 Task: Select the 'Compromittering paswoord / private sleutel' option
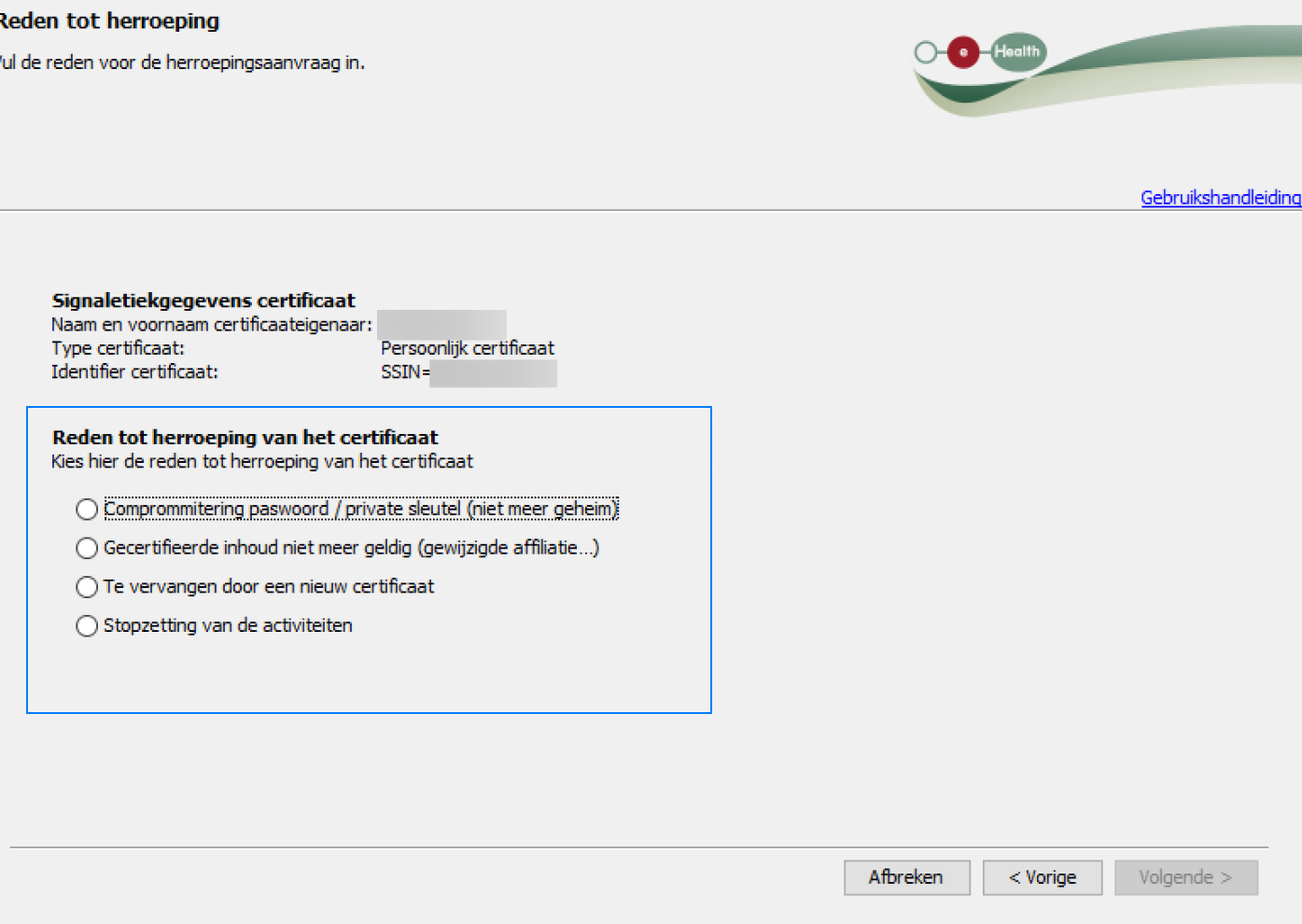87,509
